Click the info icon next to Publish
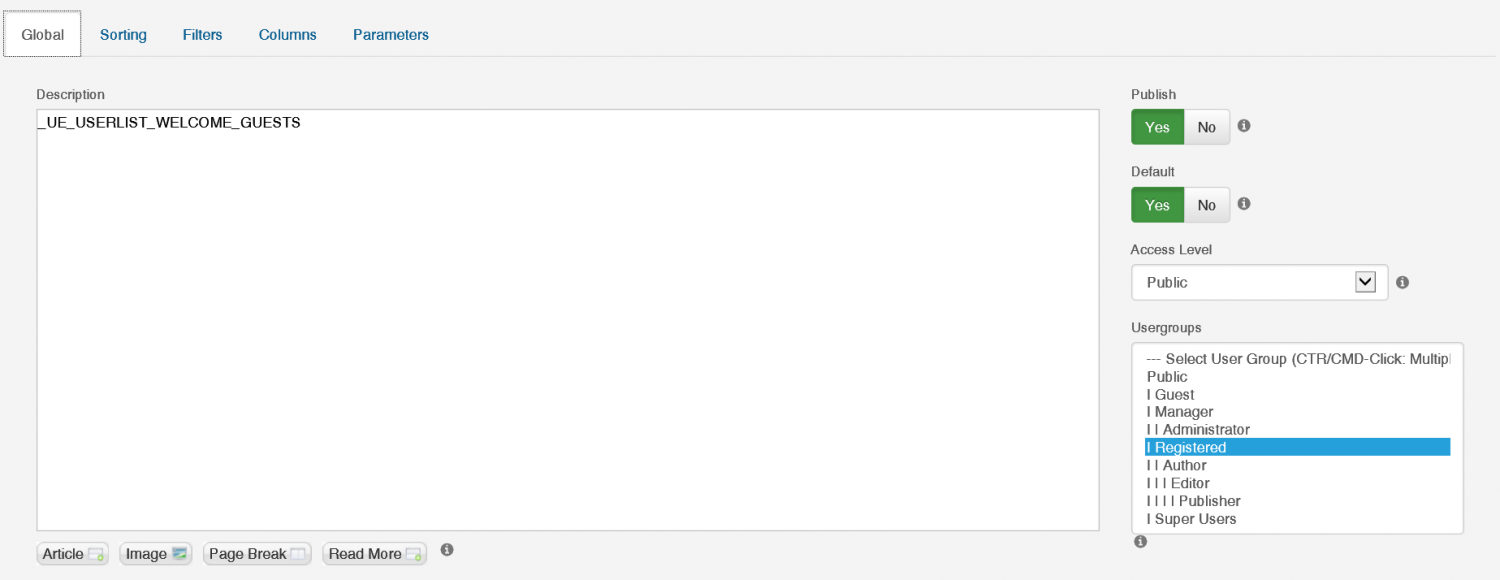The height and width of the screenshot is (580, 1500). [x=1244, y=126]
